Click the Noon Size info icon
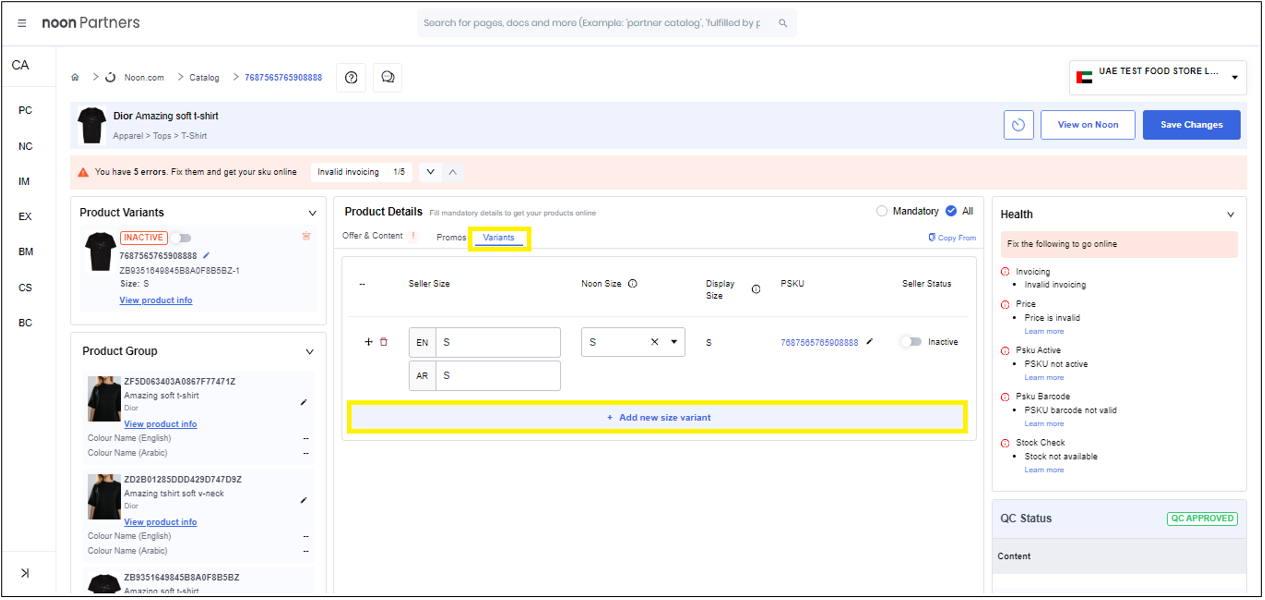 (x=632, y=284)
